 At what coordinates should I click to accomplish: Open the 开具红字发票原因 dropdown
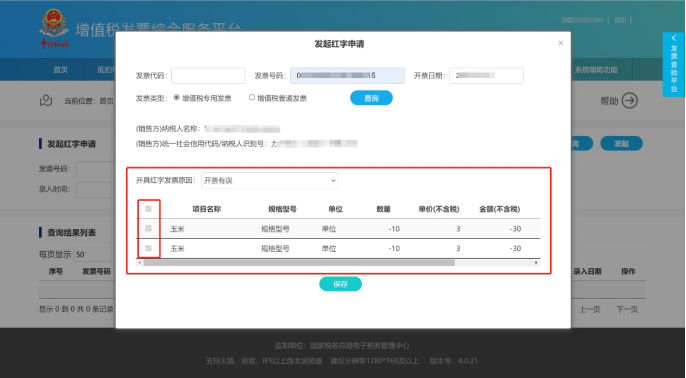[270, 181]
